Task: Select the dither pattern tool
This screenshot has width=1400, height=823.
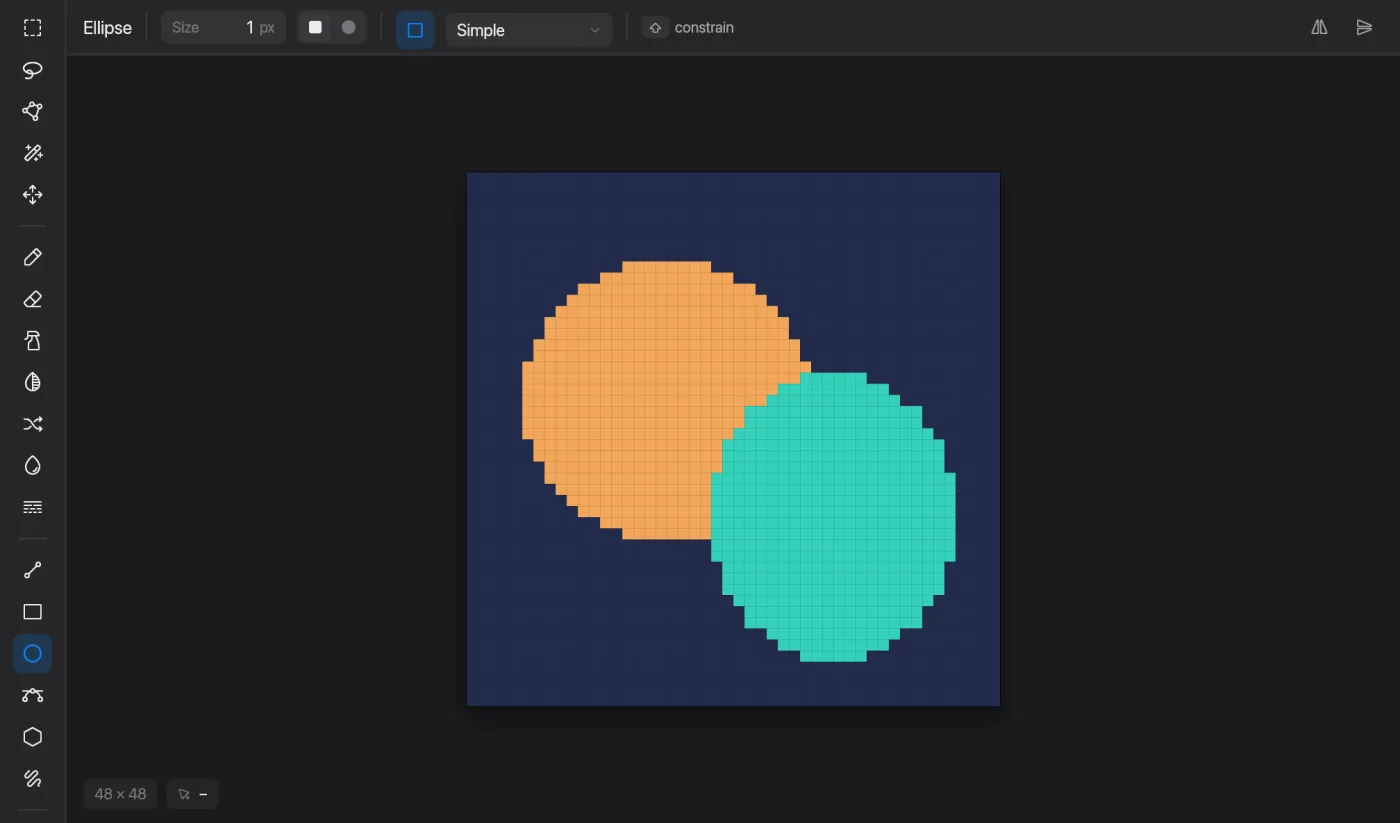Action: click(x=33, y=507)
